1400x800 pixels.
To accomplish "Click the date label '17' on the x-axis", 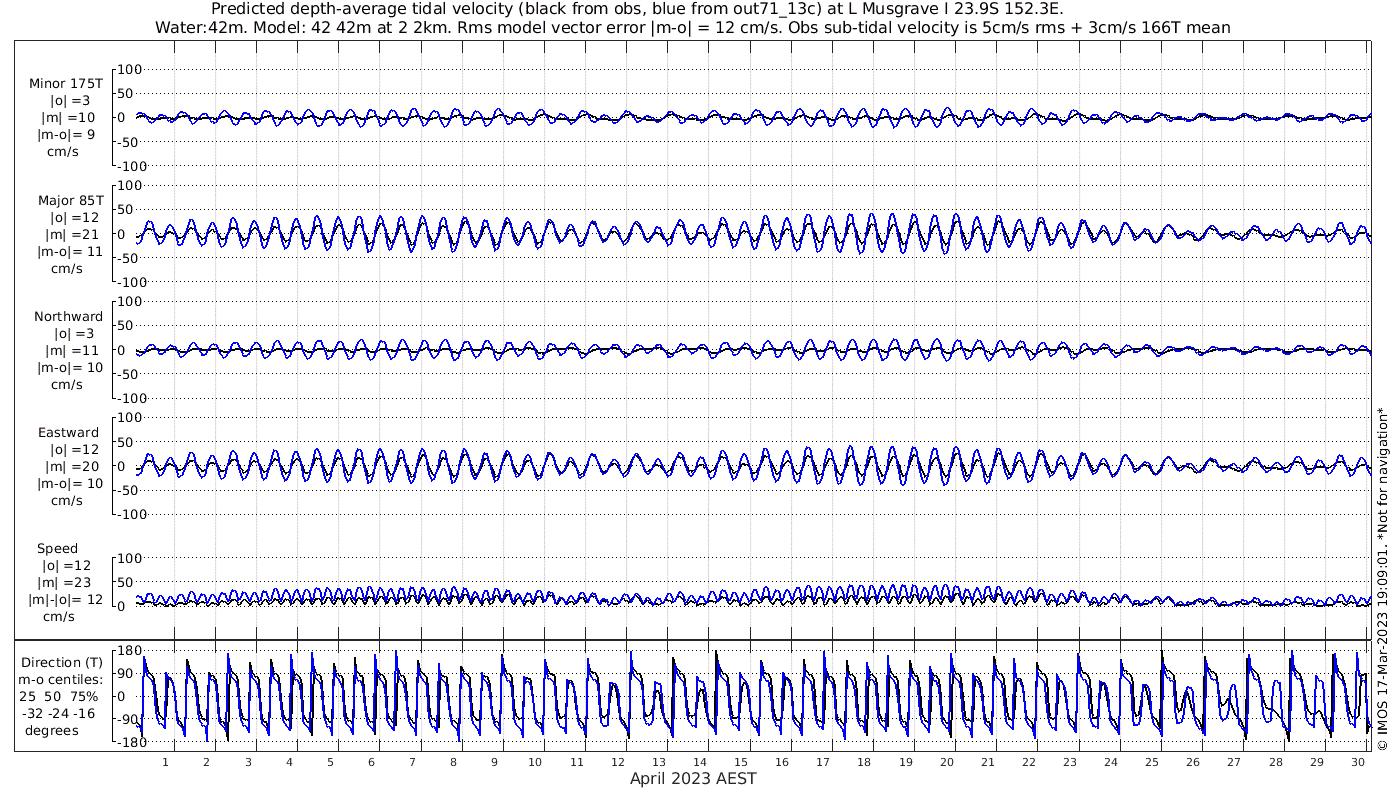I will click(823, 762).
